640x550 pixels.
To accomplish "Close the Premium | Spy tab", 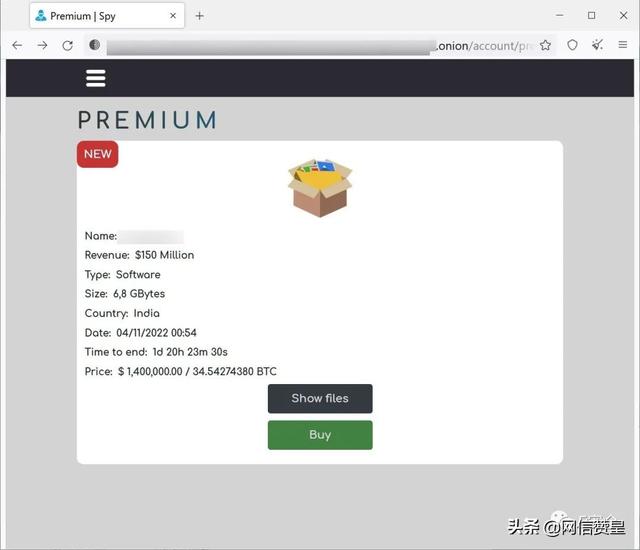I will [x=173, y=16].
